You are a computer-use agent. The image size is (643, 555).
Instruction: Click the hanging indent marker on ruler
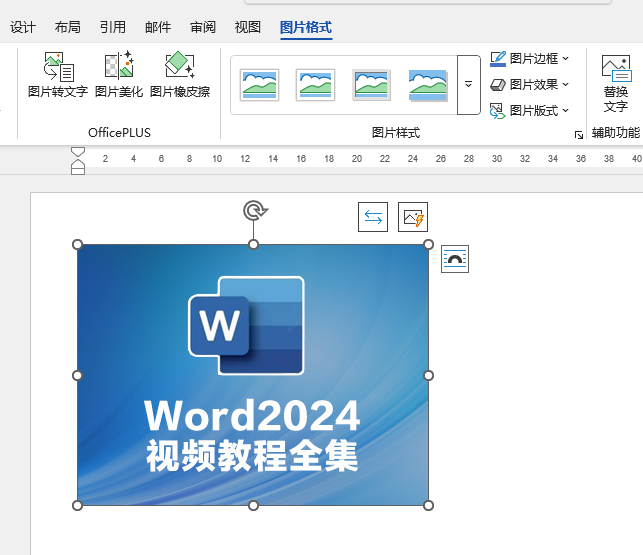click(x=78, y=164)
